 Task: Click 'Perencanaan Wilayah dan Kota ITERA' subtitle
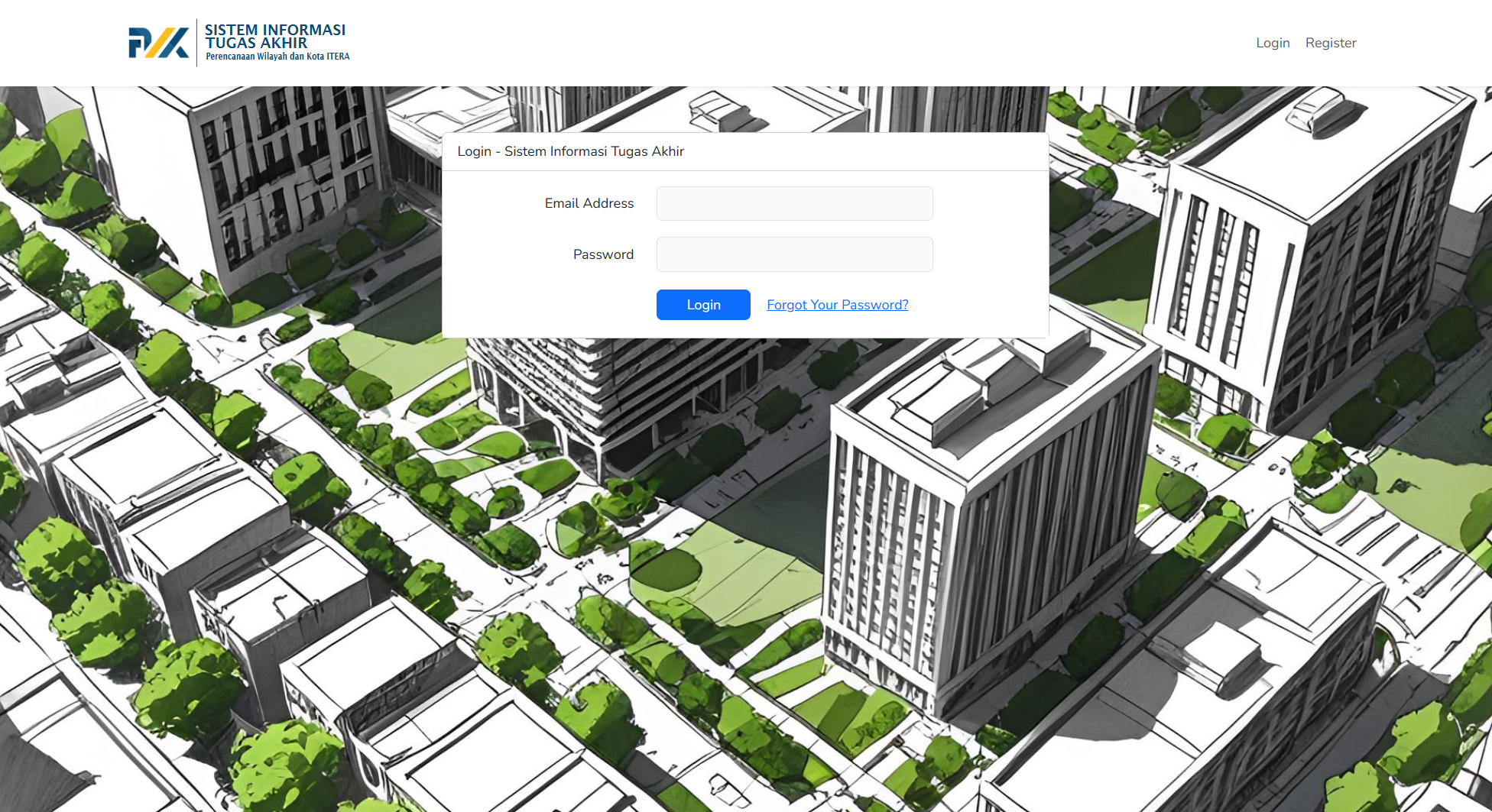pos(277,57)
